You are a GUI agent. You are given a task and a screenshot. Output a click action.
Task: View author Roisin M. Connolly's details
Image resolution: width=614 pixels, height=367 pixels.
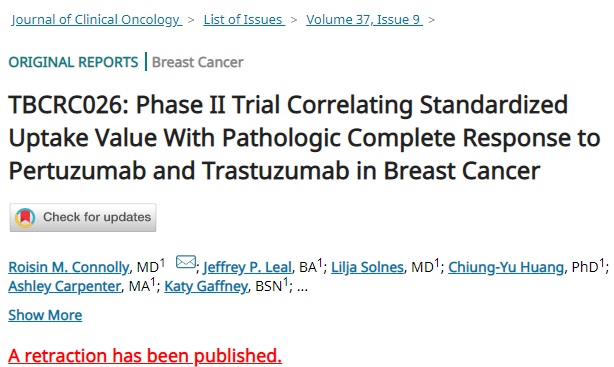pyautogui.click(x=69, y=267)
